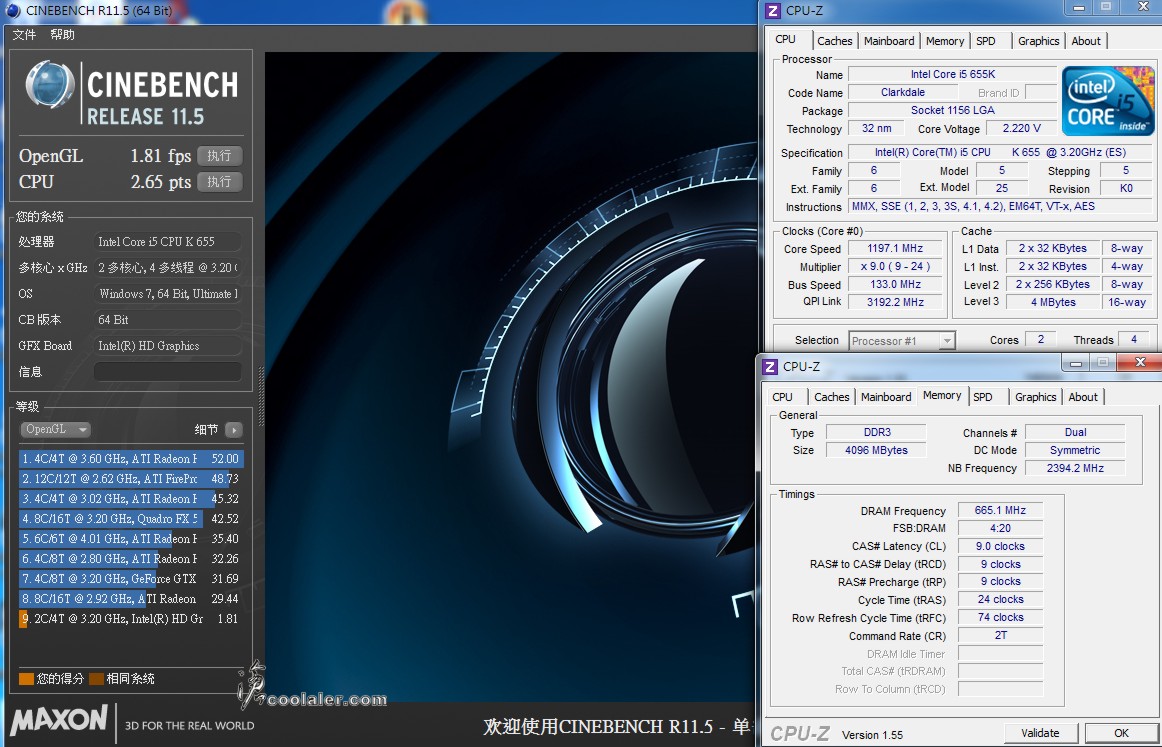Switch to CPU tab in lower CPU-Z

tap(783, 397)
